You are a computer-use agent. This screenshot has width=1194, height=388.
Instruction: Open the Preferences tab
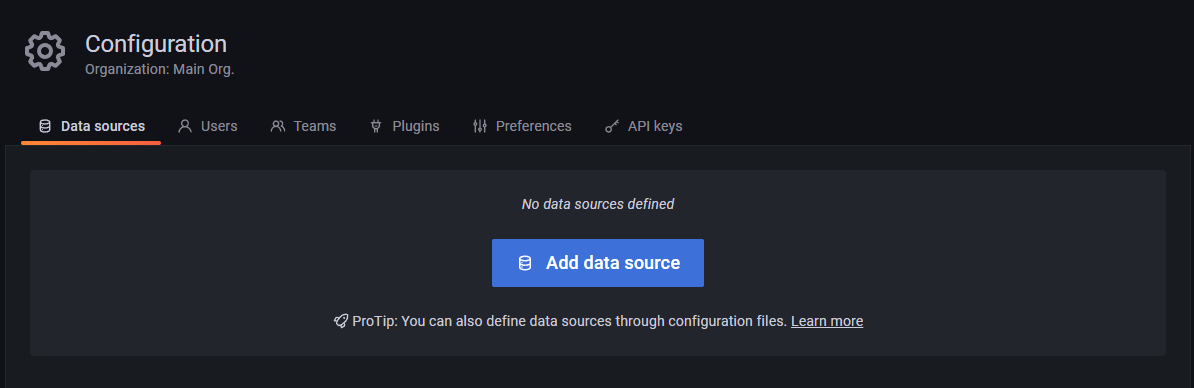coord(522,126)
